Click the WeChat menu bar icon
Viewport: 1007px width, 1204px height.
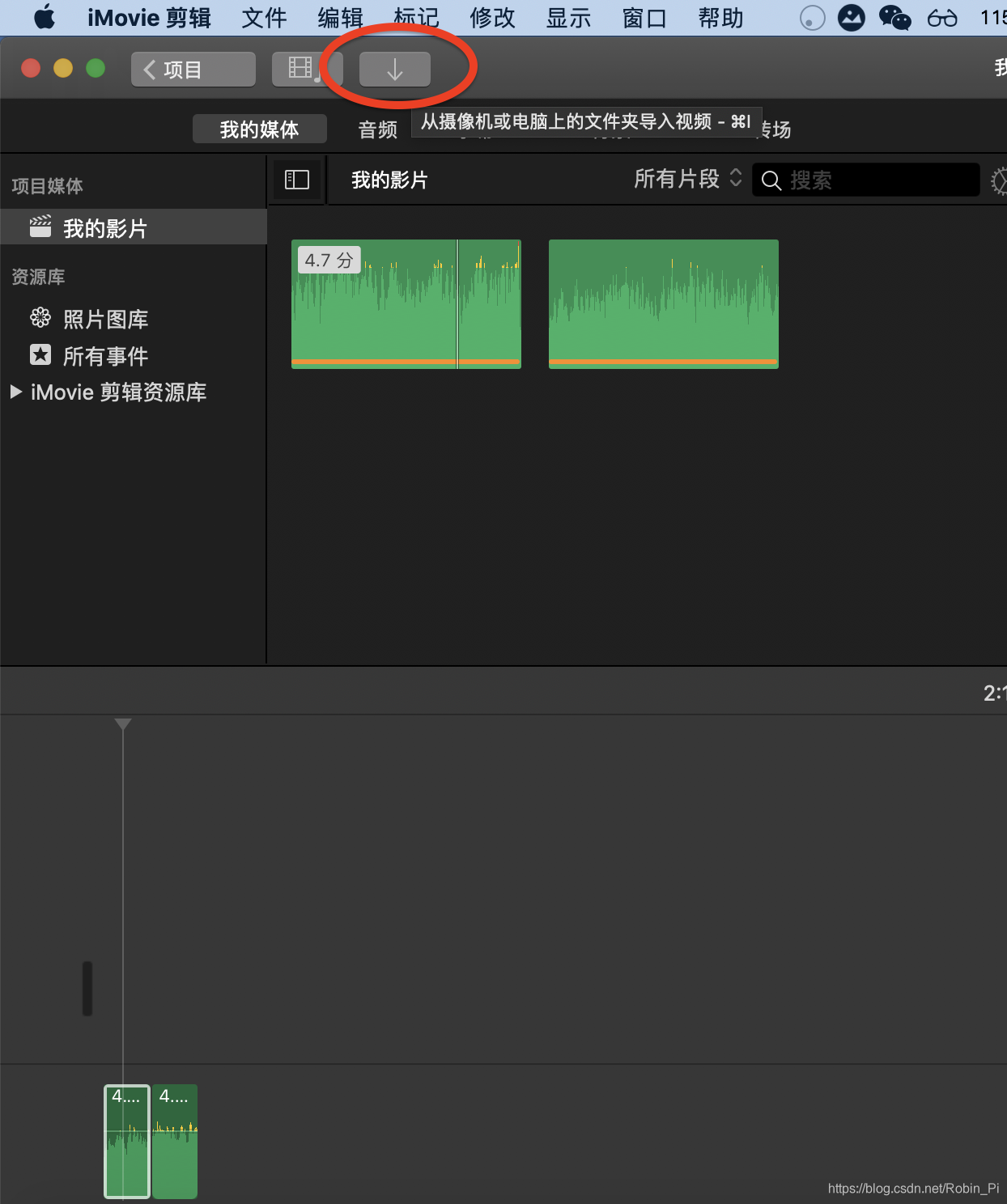click(894, 17)
